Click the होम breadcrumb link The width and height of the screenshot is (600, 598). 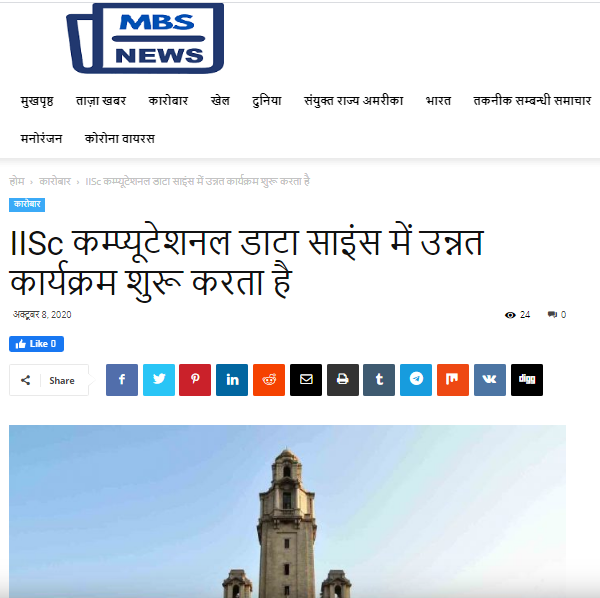tap(17, 181)
